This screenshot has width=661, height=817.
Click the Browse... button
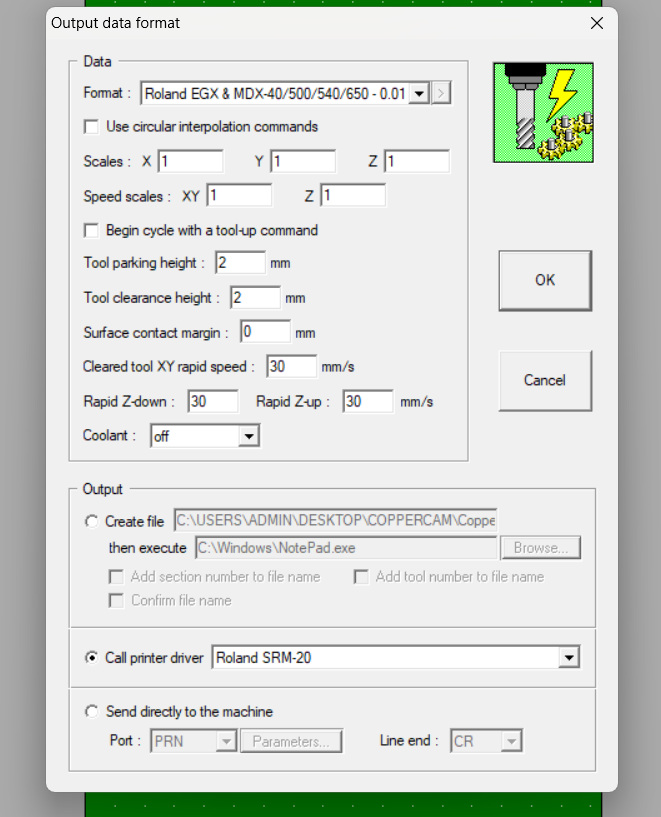click(x=541, y=548)
